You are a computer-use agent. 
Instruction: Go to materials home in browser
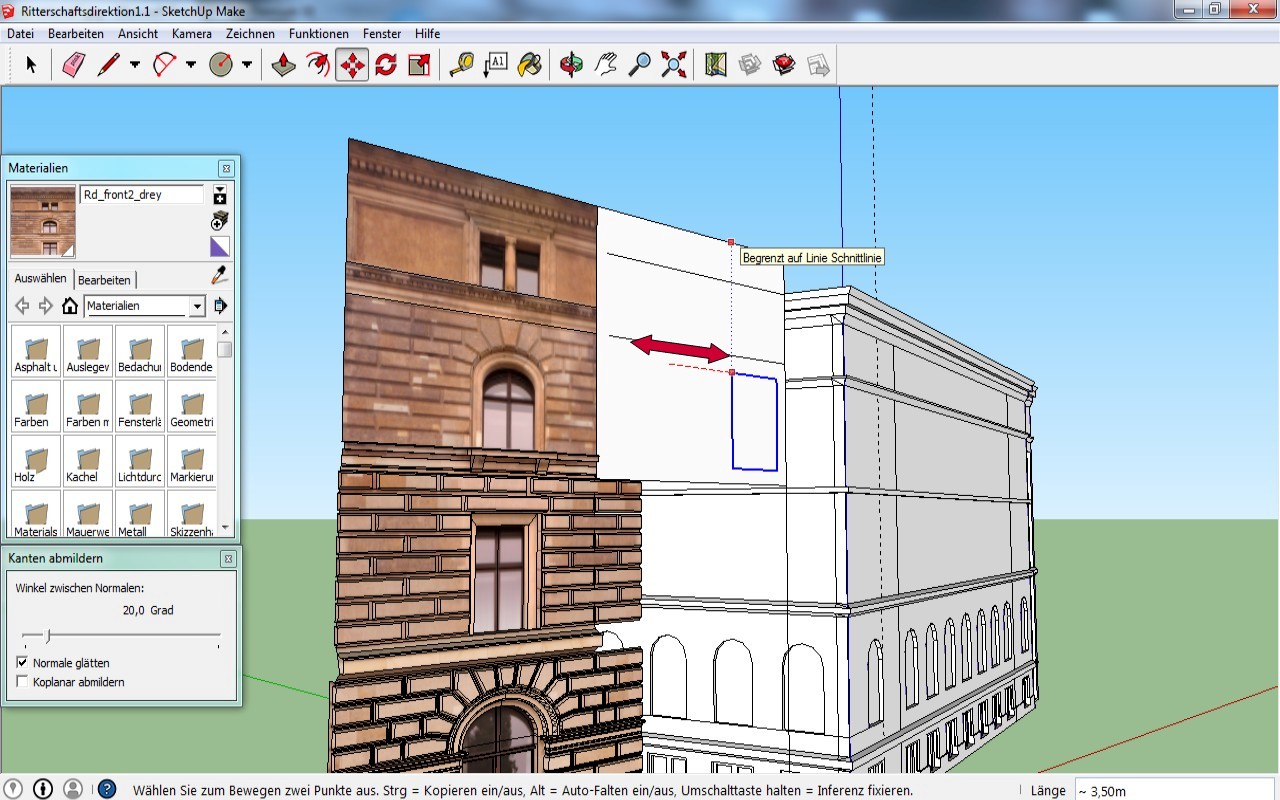[70, 306]
